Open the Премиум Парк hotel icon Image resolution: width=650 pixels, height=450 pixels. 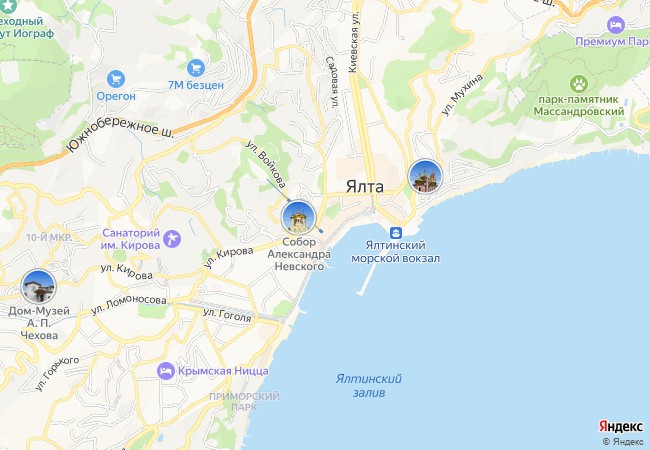616,25
